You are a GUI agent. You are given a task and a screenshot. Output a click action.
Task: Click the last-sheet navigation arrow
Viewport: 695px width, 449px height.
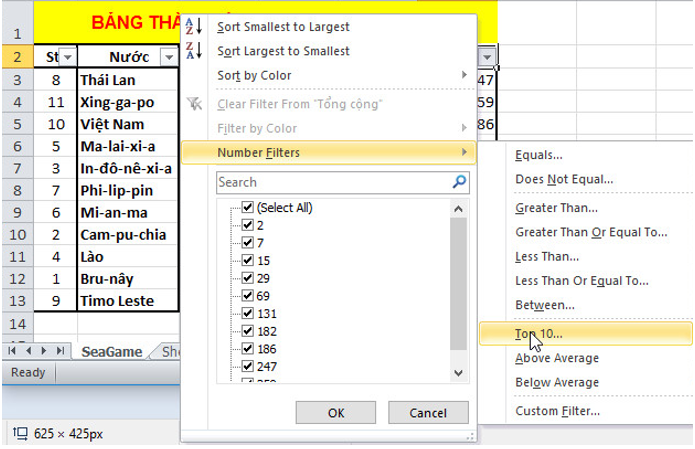[60, 351]
